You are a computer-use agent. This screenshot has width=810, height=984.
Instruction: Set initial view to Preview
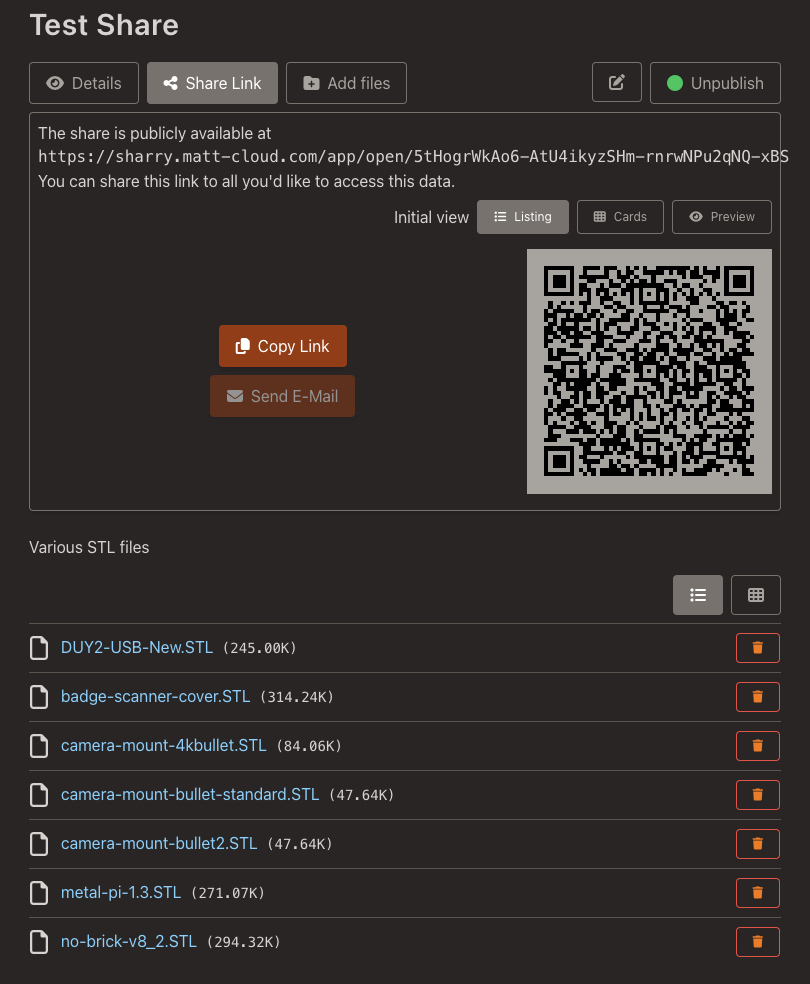pyautogui.click(x=721, y=217)
